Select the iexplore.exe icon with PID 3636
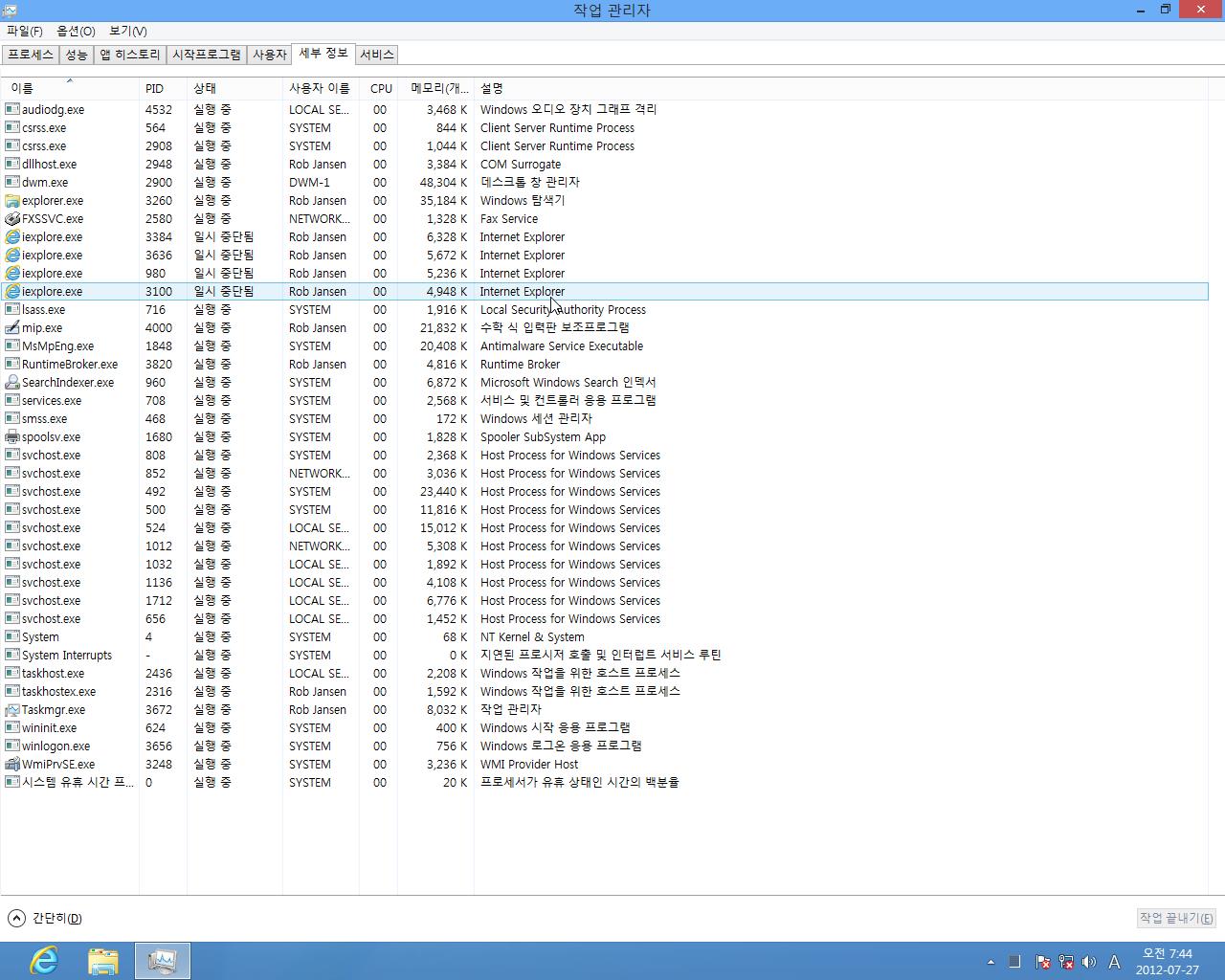Viewport: 1225px width, 980px height. point(12,255)
